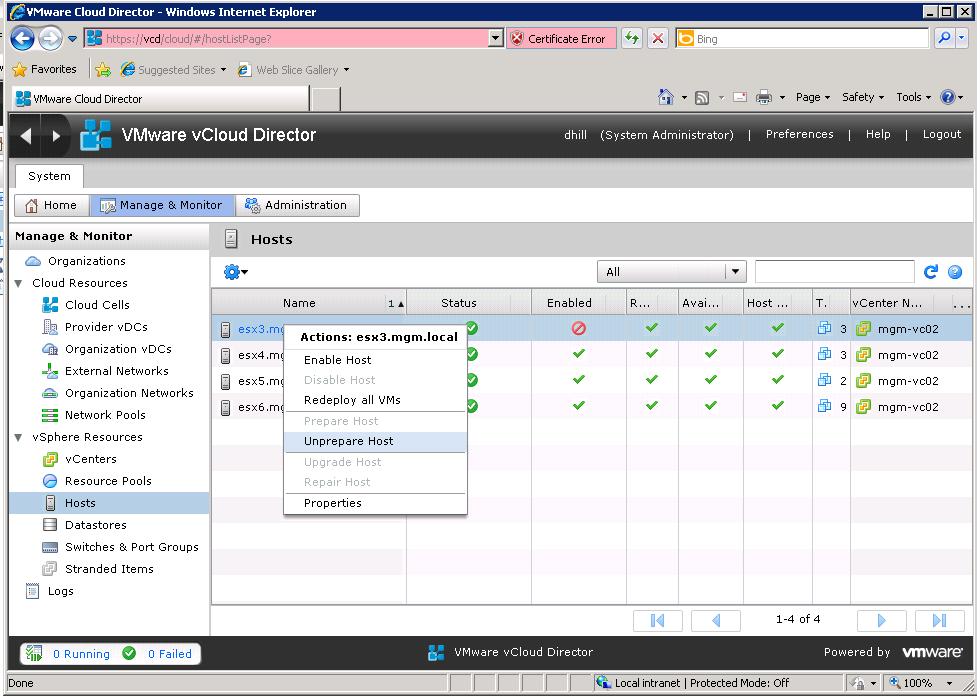Open the 0 Failed tasks link
This screenshot has height=696, width=977.
(x=169, y=654)
